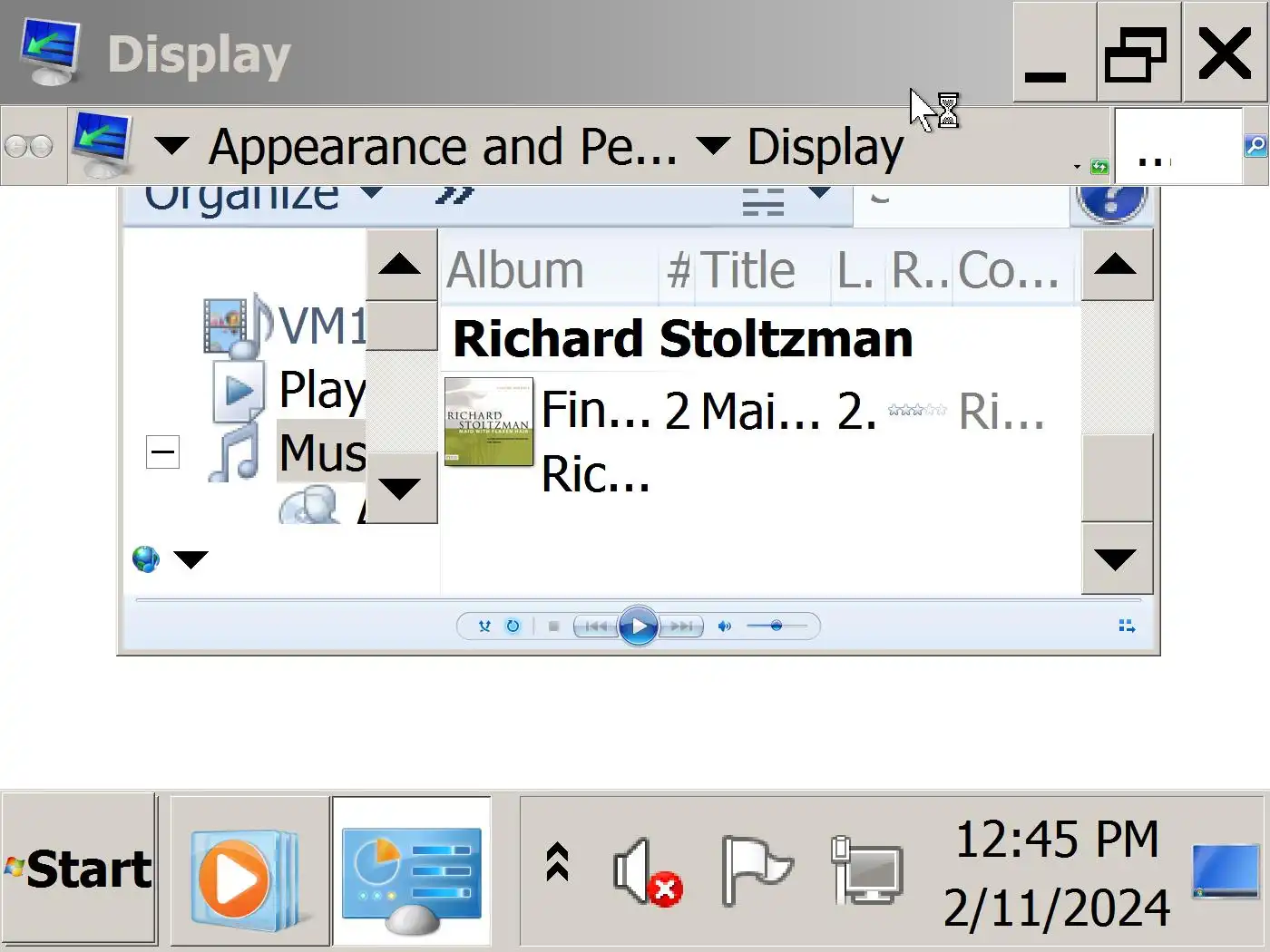Click the Control Panel search magnifier

pos(1255,145)
